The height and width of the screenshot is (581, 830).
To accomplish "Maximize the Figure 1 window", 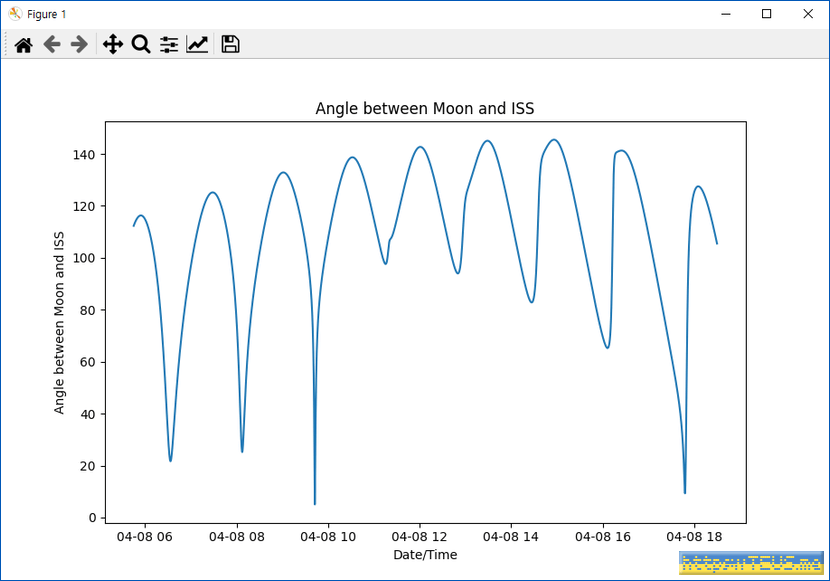I will click(x=766, y=14).
